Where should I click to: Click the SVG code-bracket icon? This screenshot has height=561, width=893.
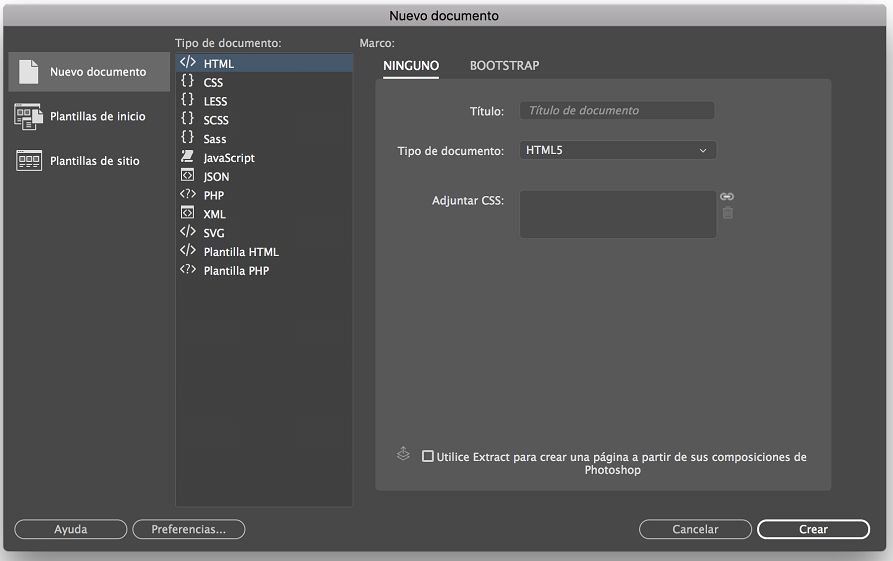pos(187,231)
